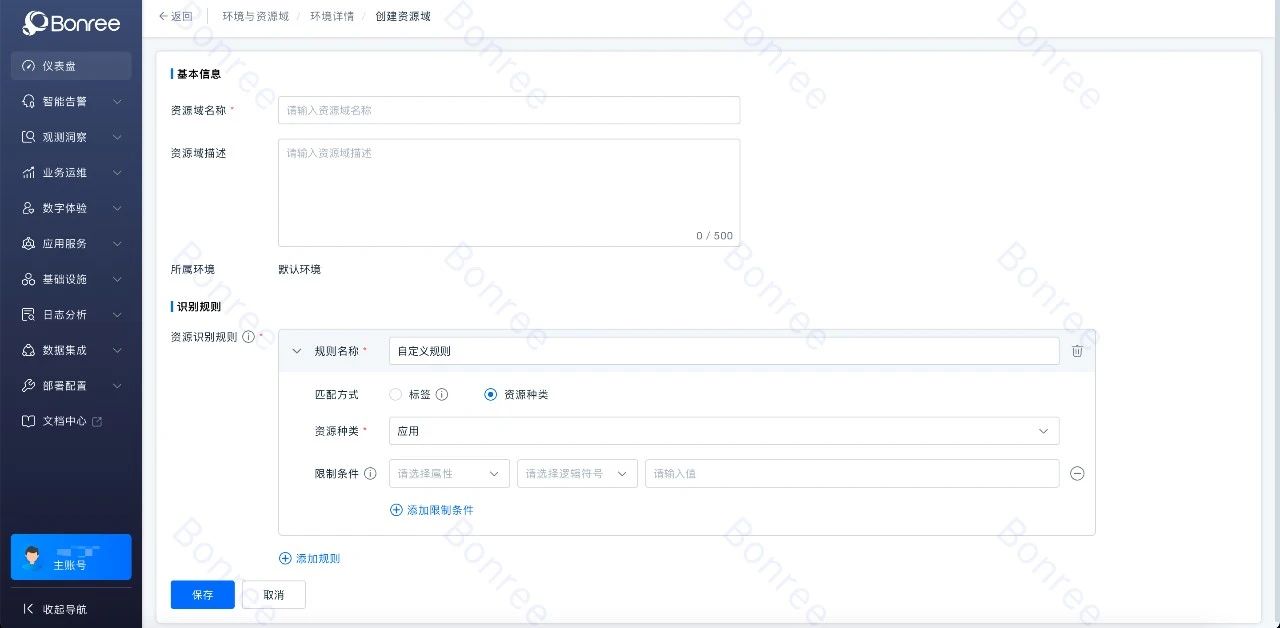Click info icon beside 资源识别规则

(248, 337)
